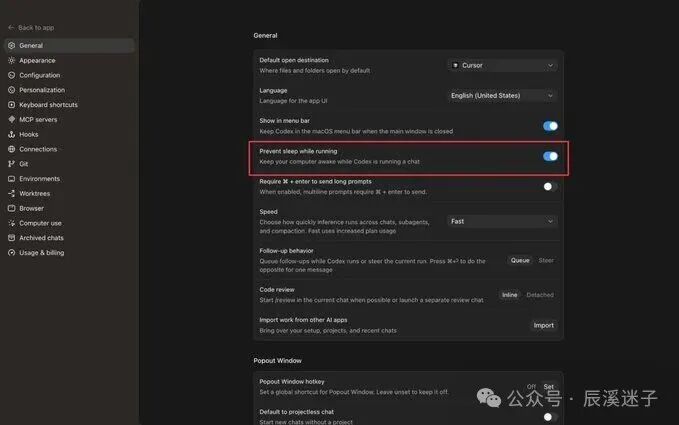Click the Environments icon in sidebar
Viewport: 679px width, 425px height.
(12, 178)
